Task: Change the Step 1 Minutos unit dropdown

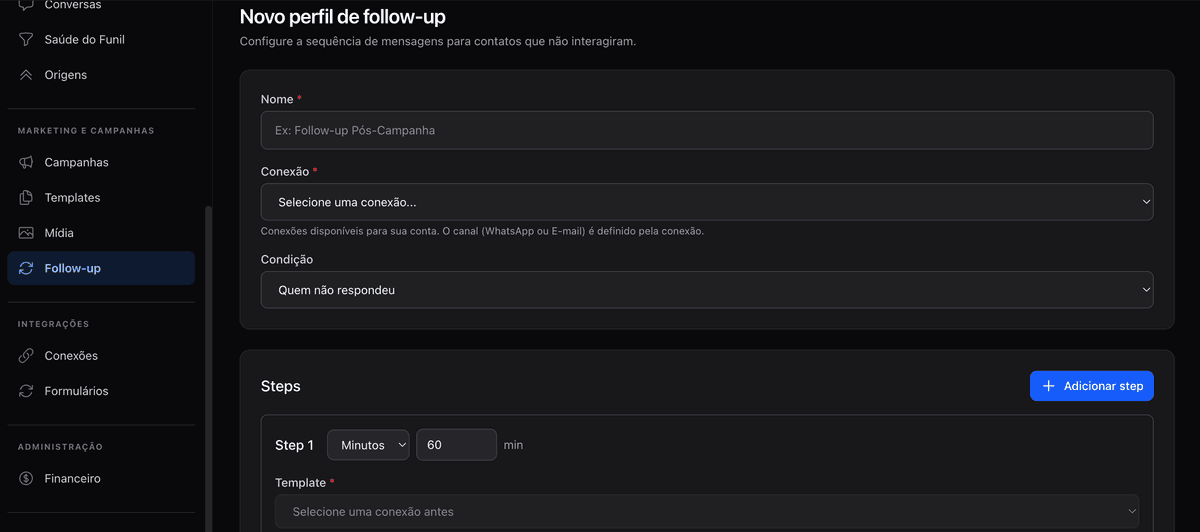Action: (x=368, y=445)
